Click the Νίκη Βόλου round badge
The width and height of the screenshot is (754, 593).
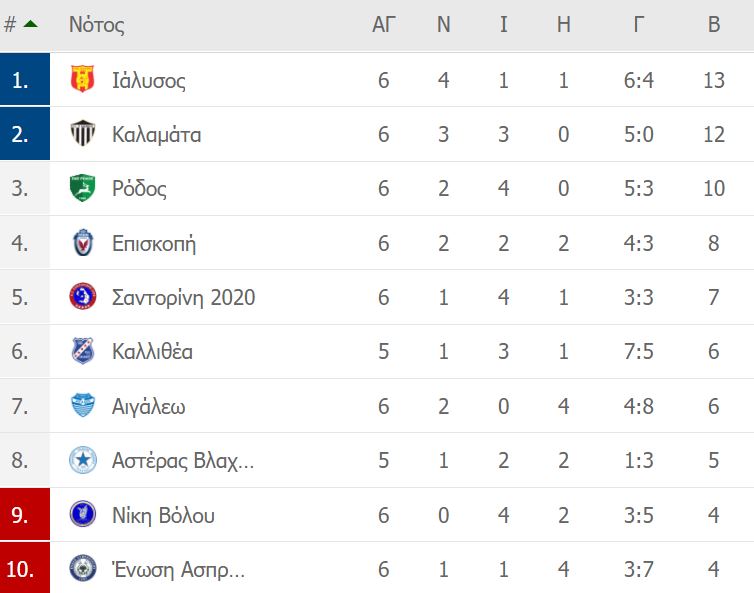point(83,514)
